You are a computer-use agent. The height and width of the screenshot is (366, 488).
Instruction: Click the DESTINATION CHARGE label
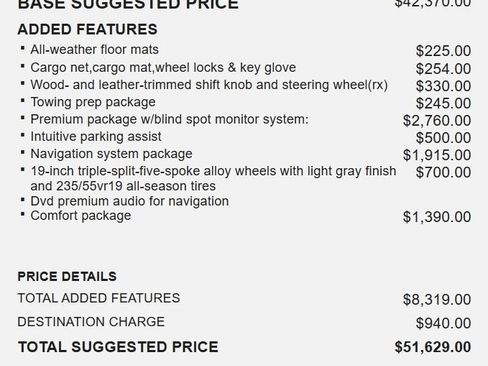[x=91, y=322]
